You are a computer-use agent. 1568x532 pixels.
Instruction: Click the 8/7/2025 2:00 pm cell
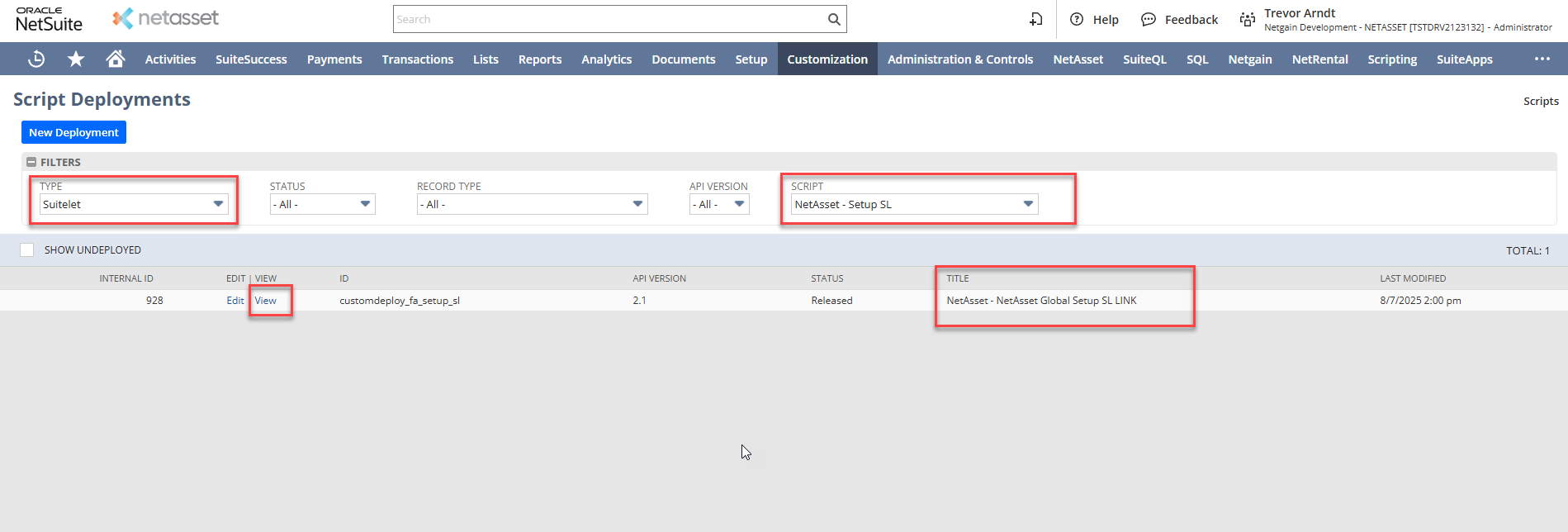click(x=1420, y=301)
